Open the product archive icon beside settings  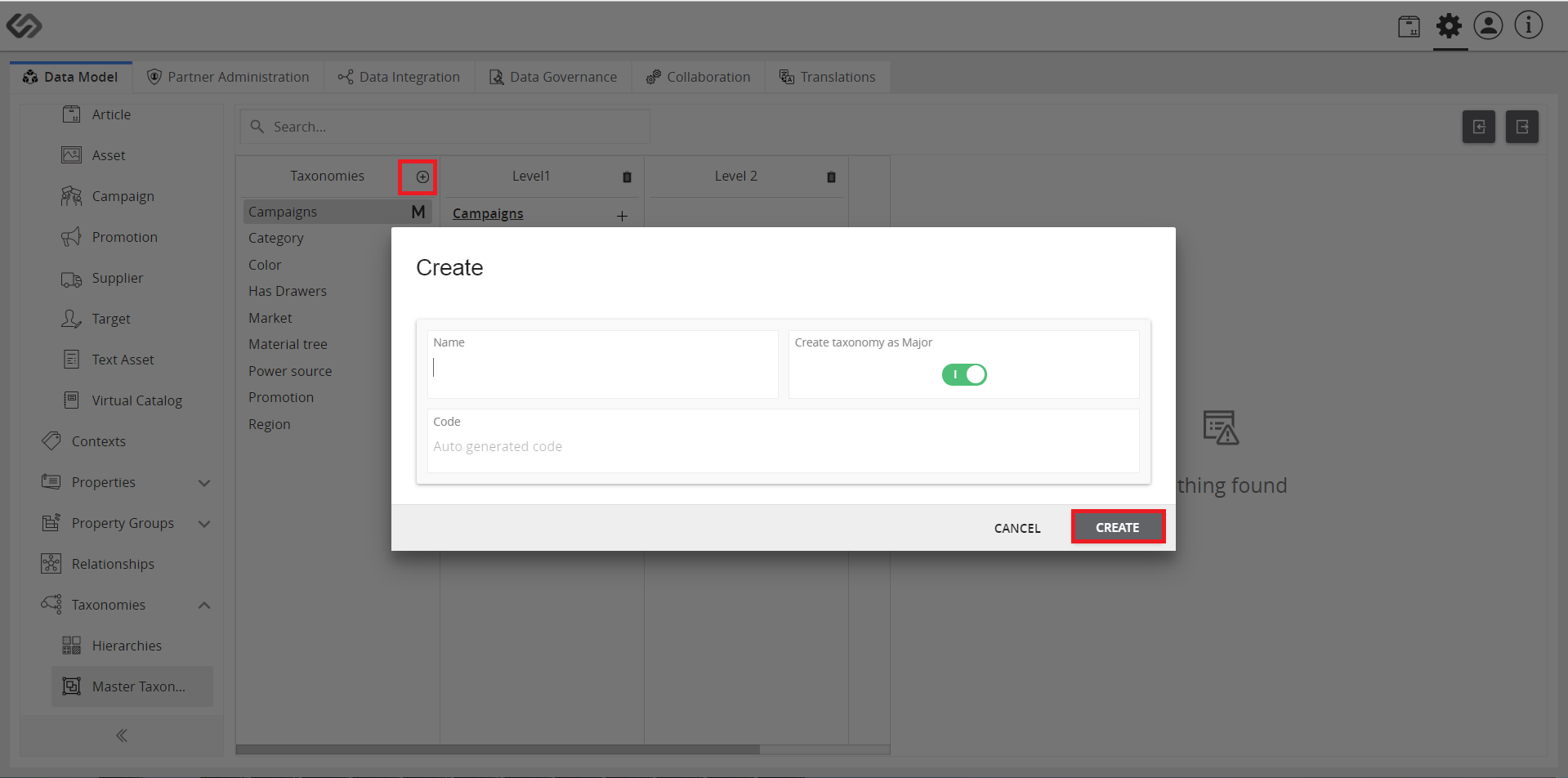1409,26
